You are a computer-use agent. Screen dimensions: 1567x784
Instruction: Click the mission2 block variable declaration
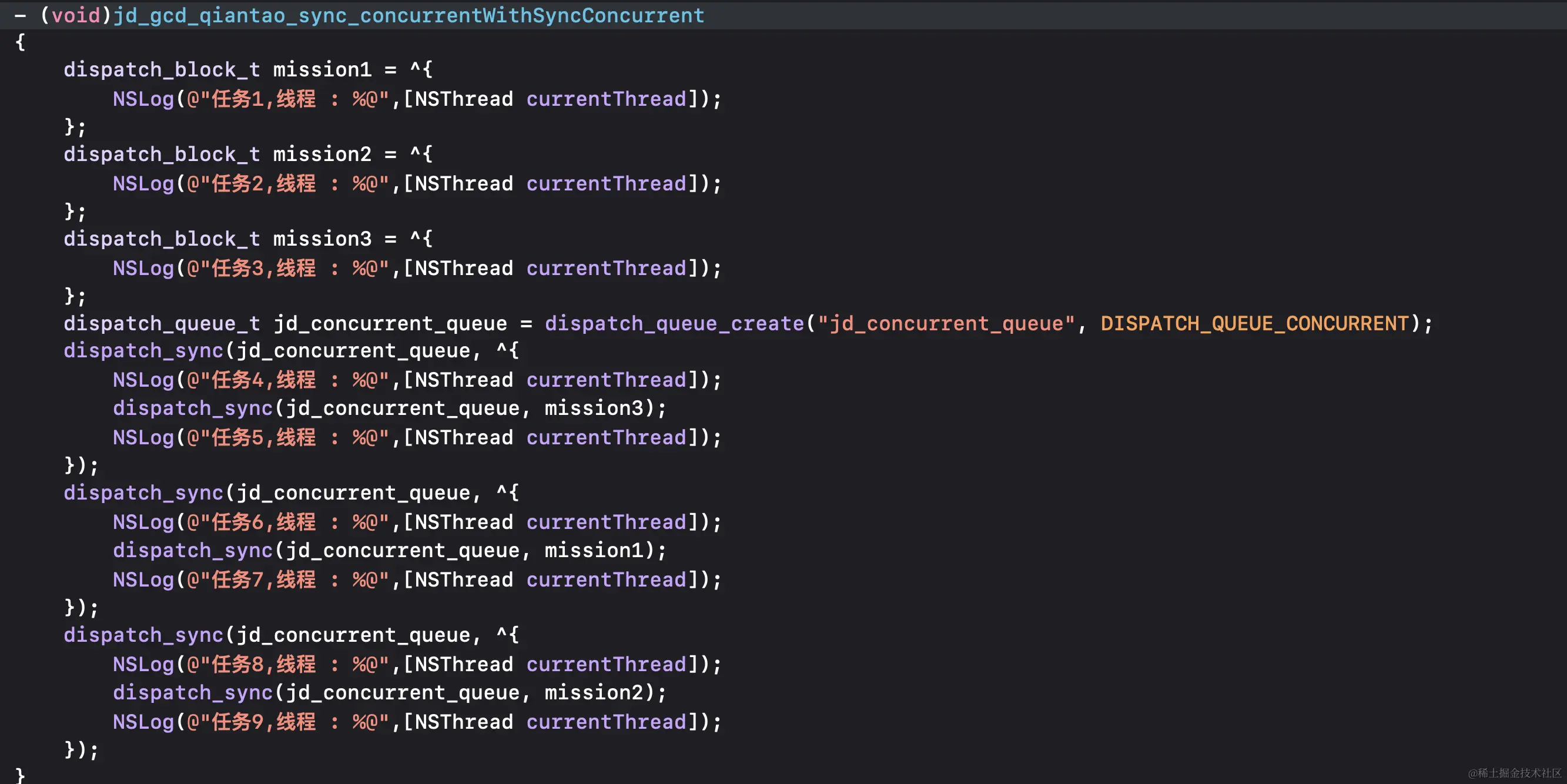[x=322, y=155]
